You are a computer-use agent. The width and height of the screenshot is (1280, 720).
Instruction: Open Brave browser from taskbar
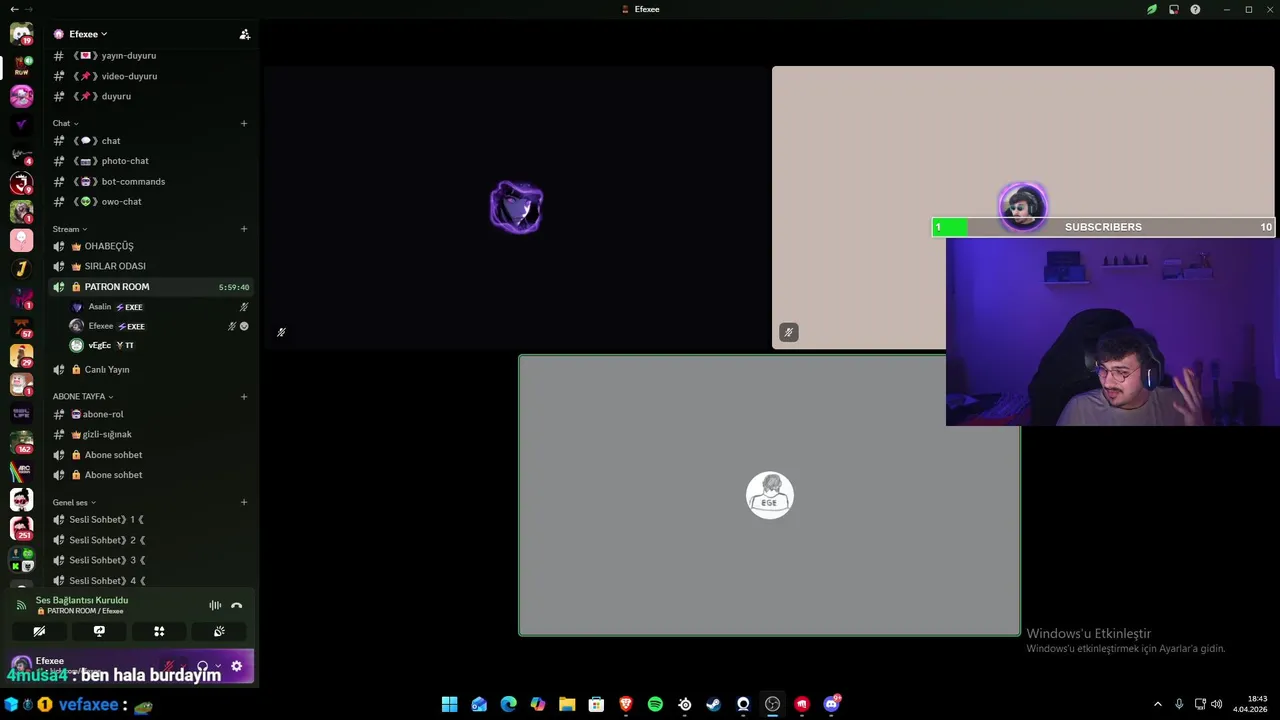pyautogui.click(x=626, y=704)
